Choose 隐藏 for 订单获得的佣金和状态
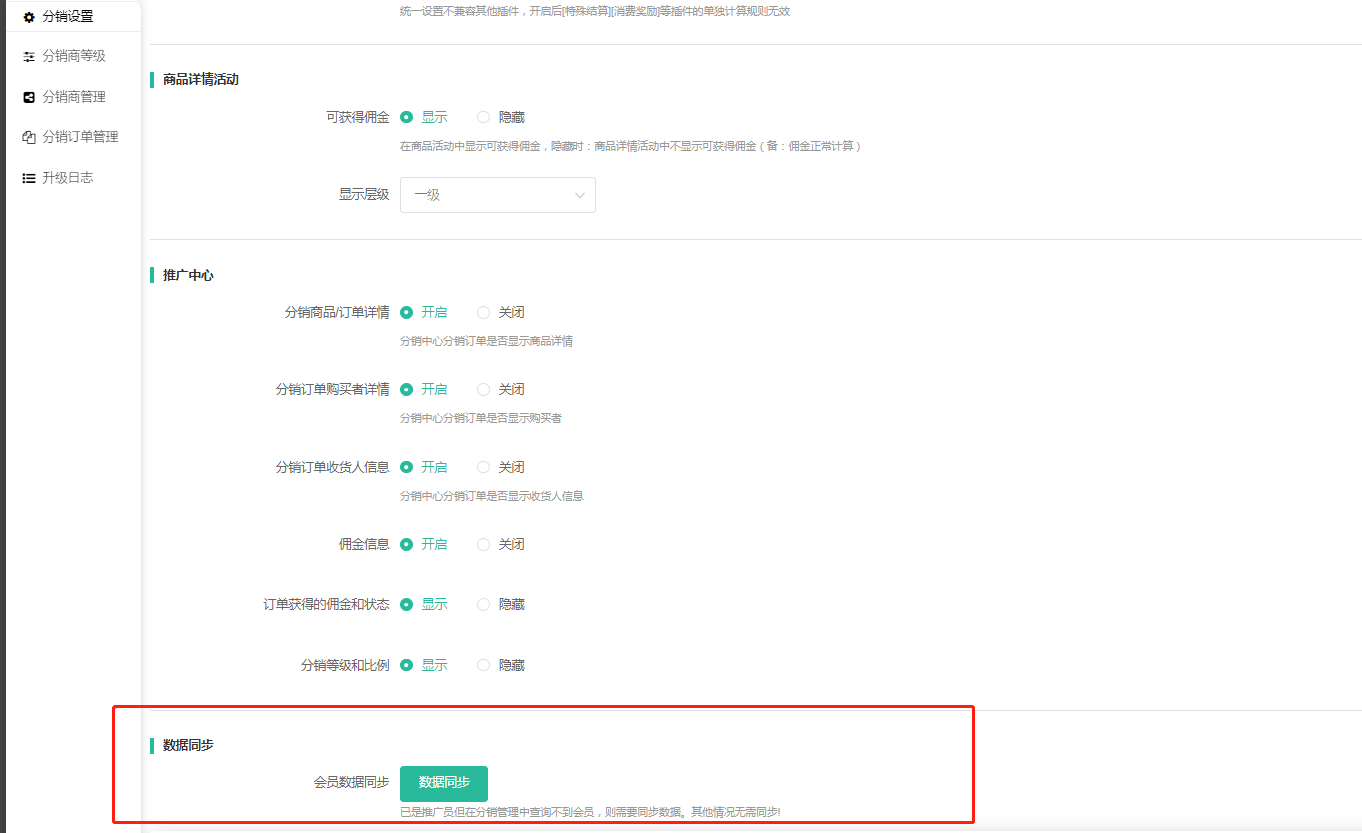Image resolution: width=1362 pixels, height=833 pixels. (x=484, y=604)
